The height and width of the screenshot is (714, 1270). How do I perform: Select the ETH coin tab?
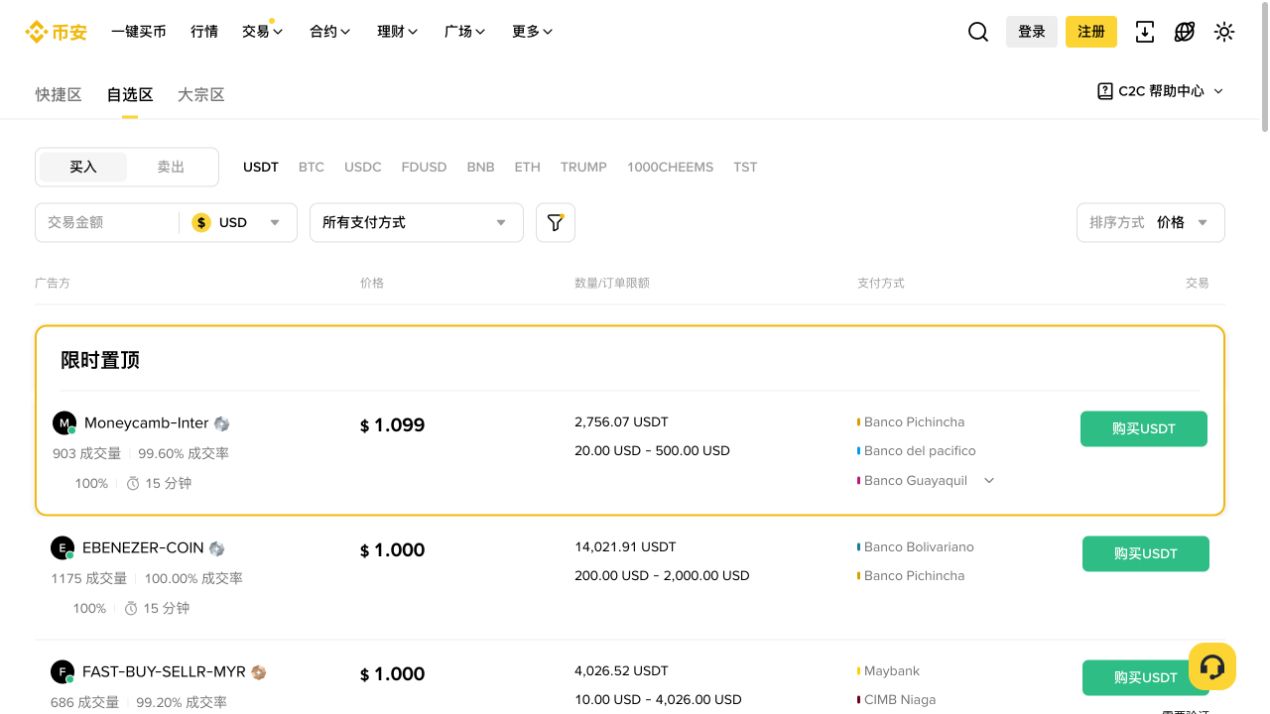tap(527, 167)
